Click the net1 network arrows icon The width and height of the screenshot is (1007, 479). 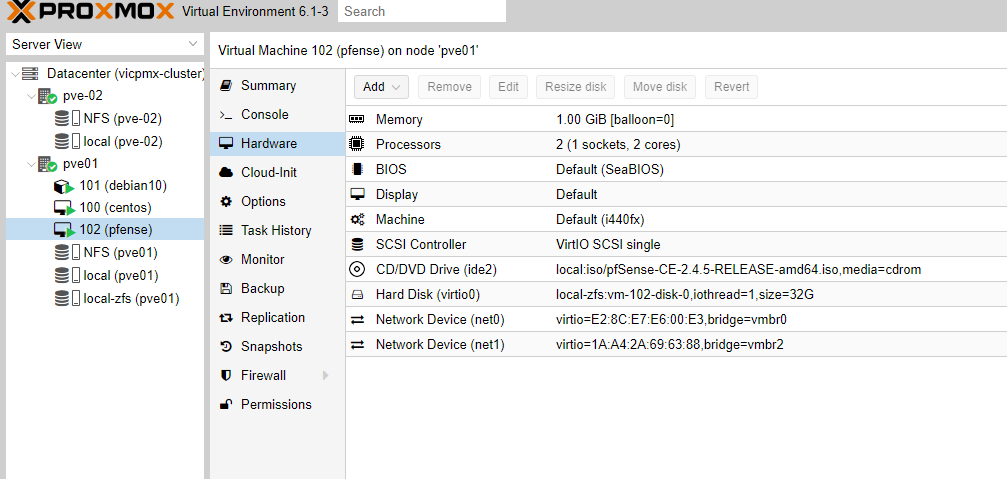tap(357, 345)
